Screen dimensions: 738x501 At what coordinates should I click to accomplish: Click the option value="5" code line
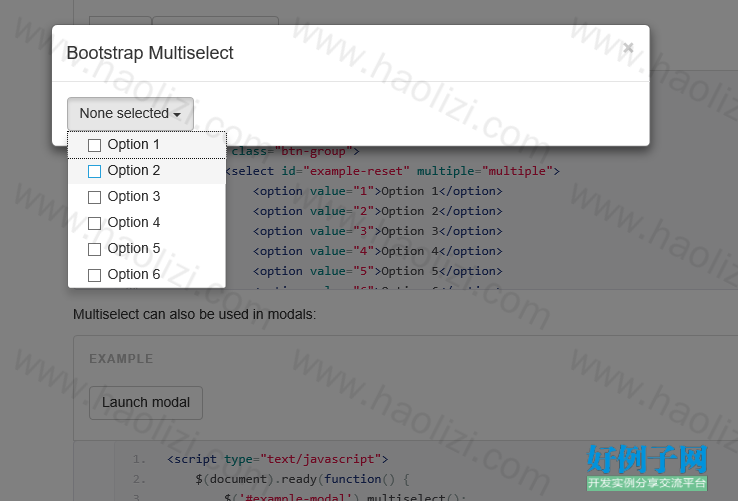pos(377,271)
